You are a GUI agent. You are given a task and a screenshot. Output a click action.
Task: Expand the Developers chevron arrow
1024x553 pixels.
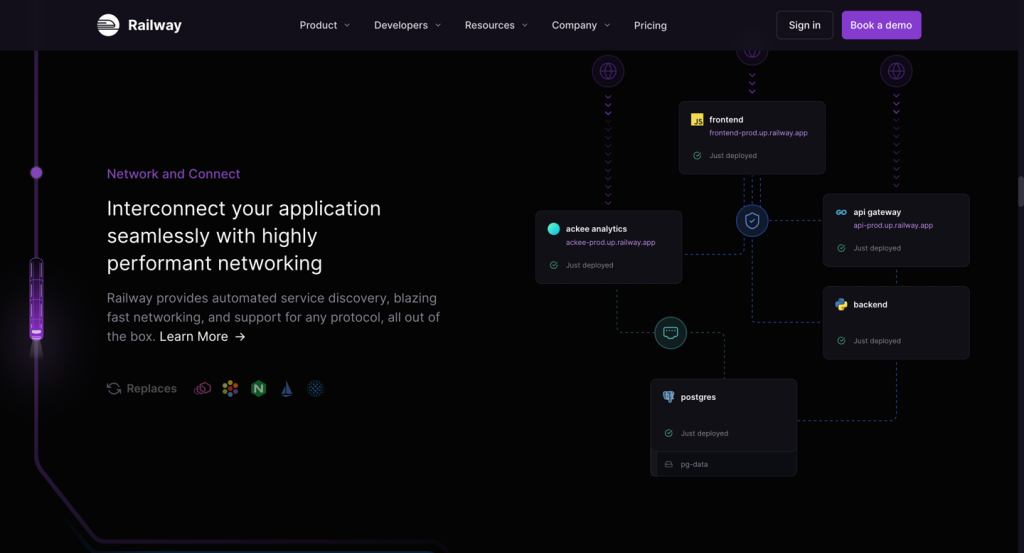[438, 25]
